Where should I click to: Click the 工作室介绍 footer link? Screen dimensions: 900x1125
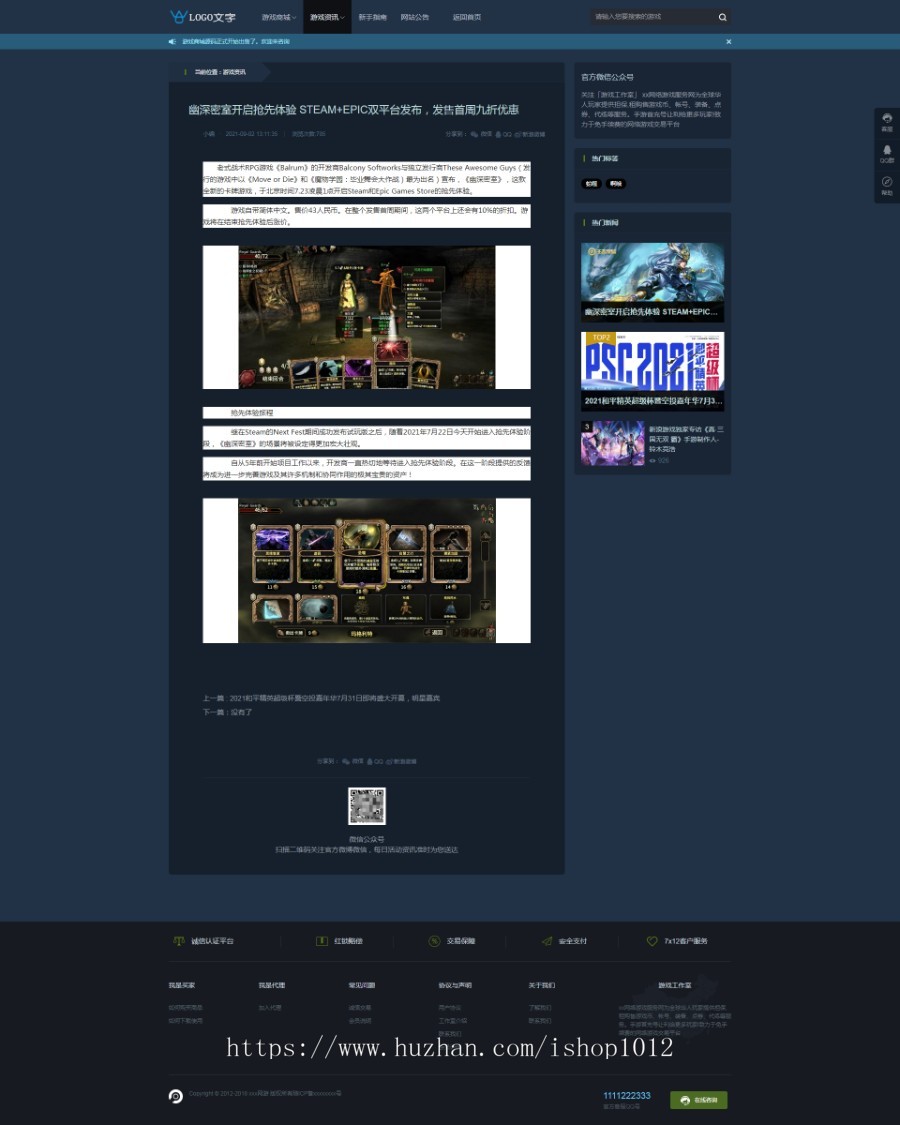452,1020
